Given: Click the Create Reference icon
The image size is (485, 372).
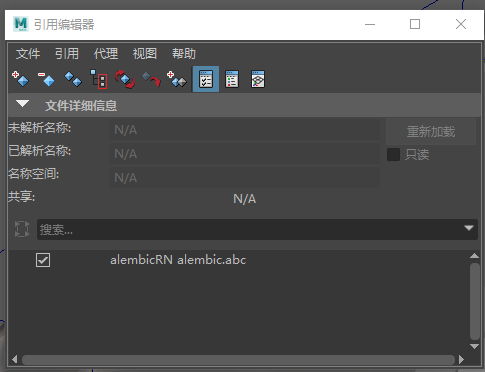Looking at the screenshot, I should [20, 79].
